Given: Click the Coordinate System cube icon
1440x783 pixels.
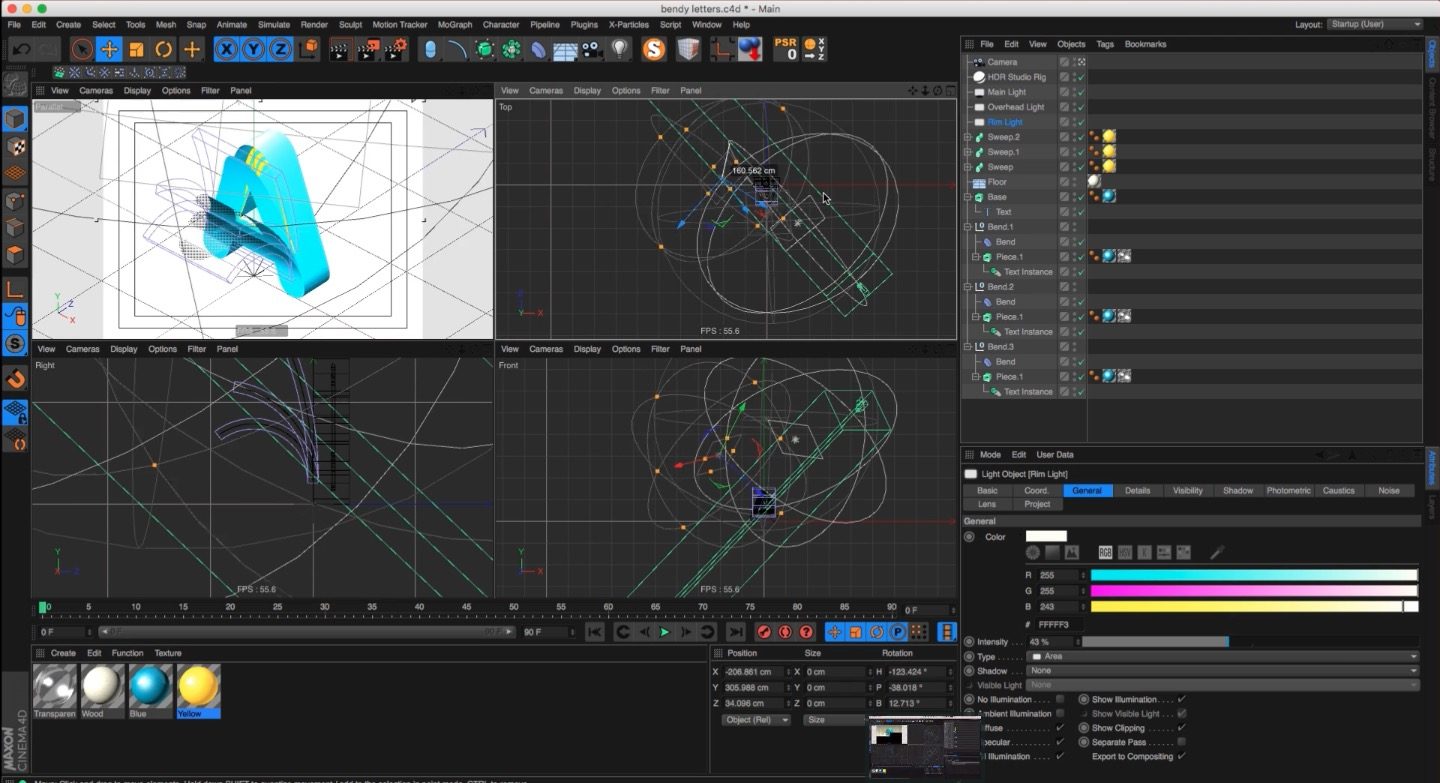Looking at the screenshot, I should click(x=309, y=49).
